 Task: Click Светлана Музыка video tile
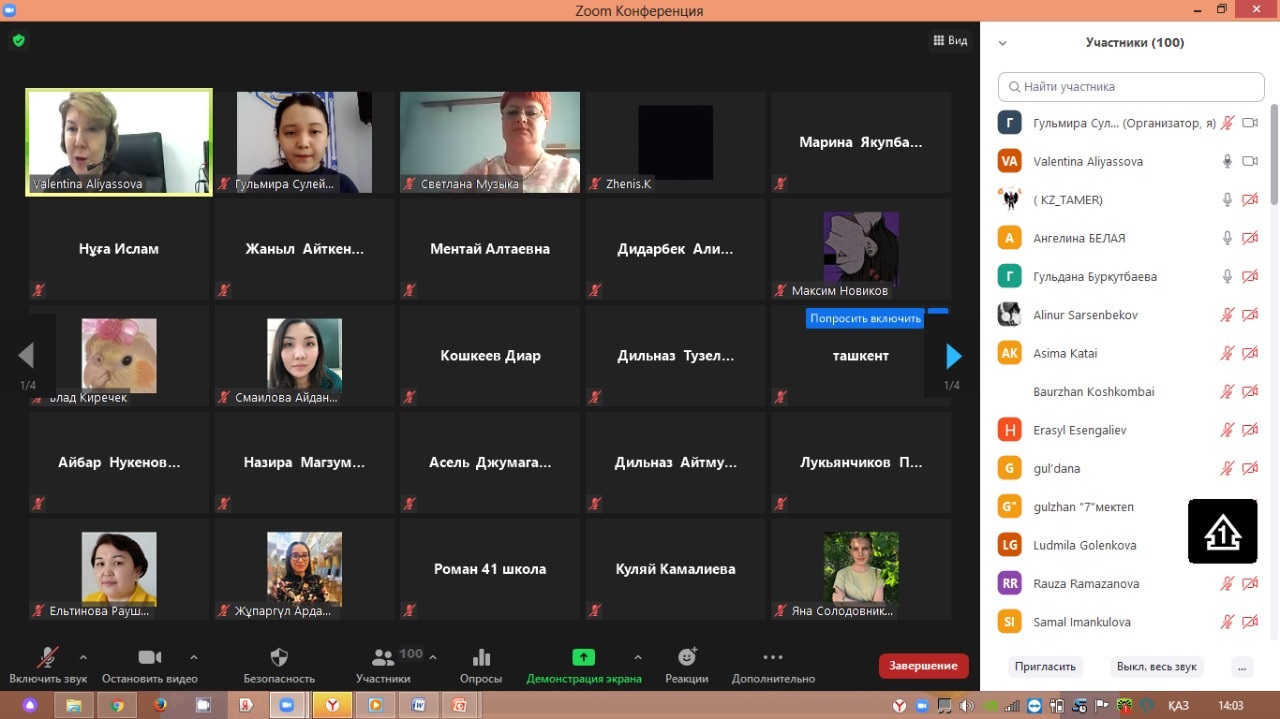coord(490,142)
